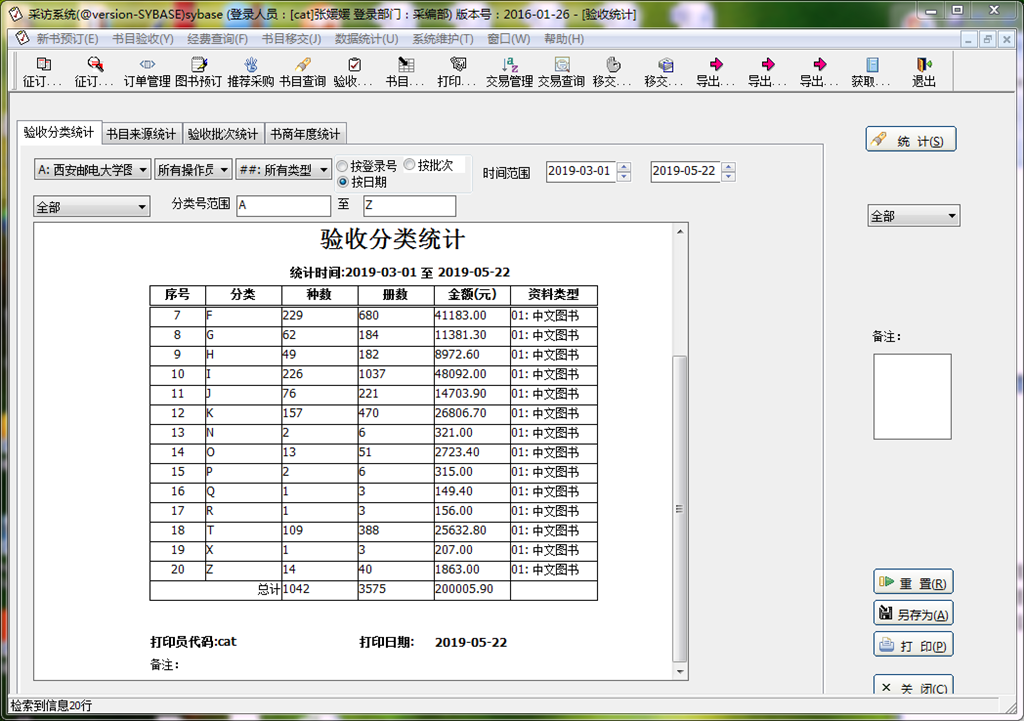The image size is (1024, 721).
Task: Select the 按日期 radio button
Action: coord(343,182)
